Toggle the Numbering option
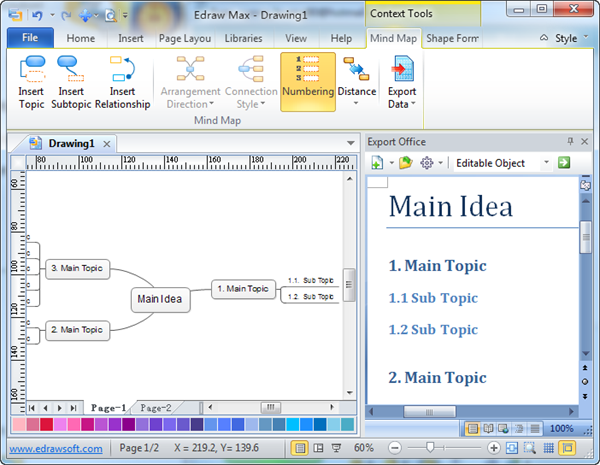 click(308, 80)
